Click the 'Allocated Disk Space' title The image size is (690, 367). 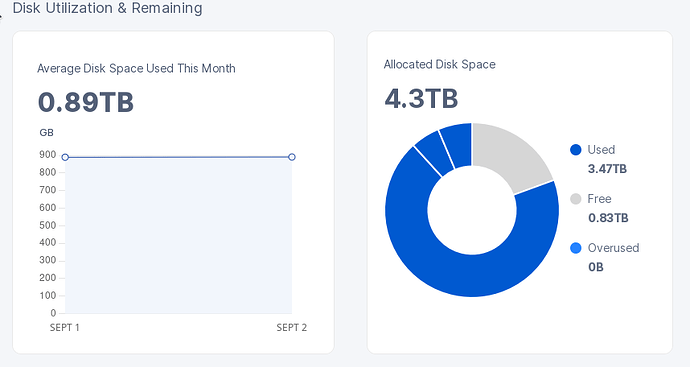click(440, 65)
